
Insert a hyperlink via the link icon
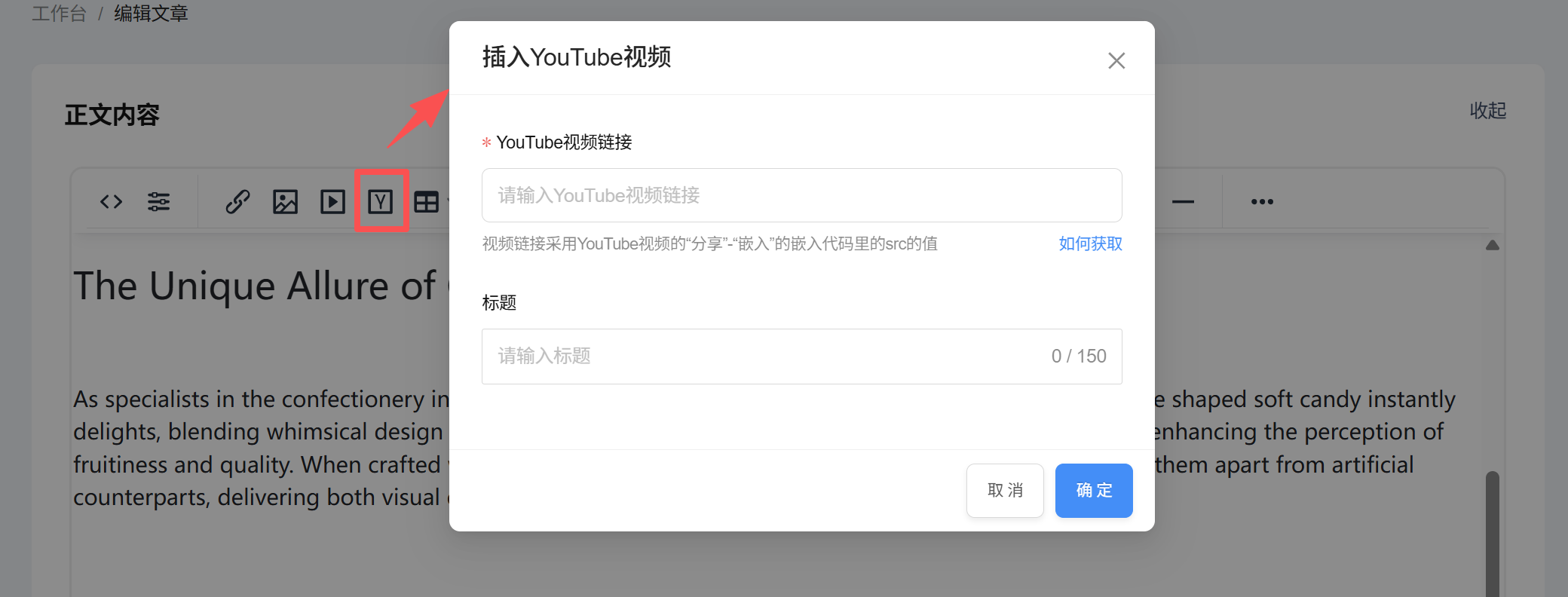point(237,201)
